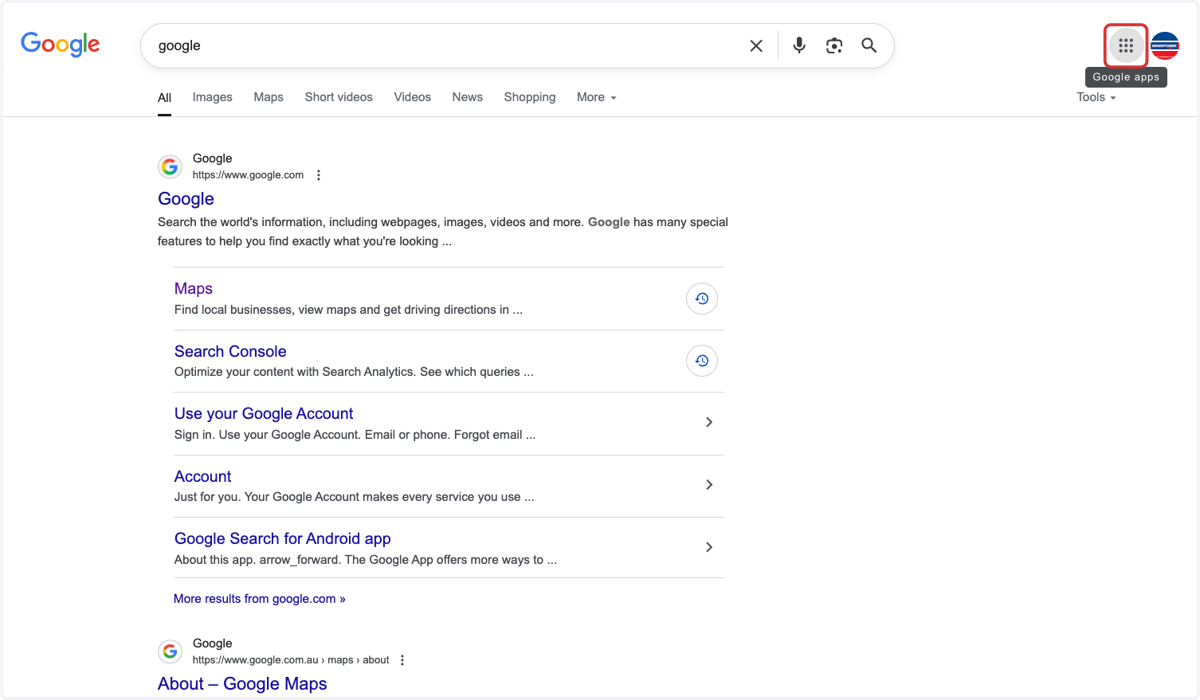The width and height of the screenshot is (1200, 700).
Task: Expand the Account sitelink chevron
Action: (x=709, y=485)
